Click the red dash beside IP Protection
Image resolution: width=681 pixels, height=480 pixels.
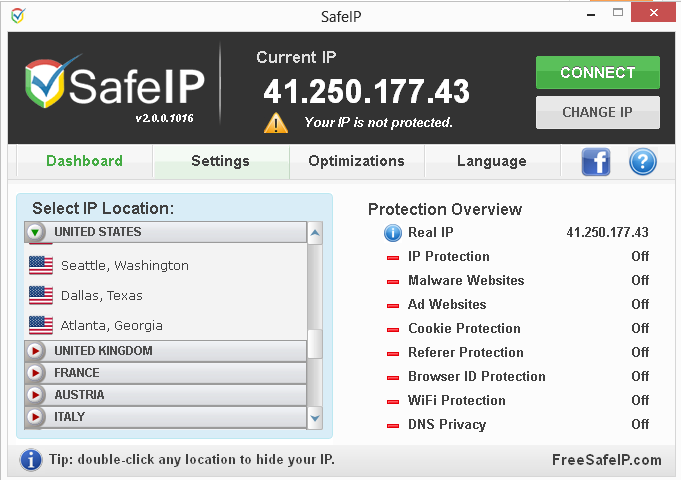[x=393, y=258]
